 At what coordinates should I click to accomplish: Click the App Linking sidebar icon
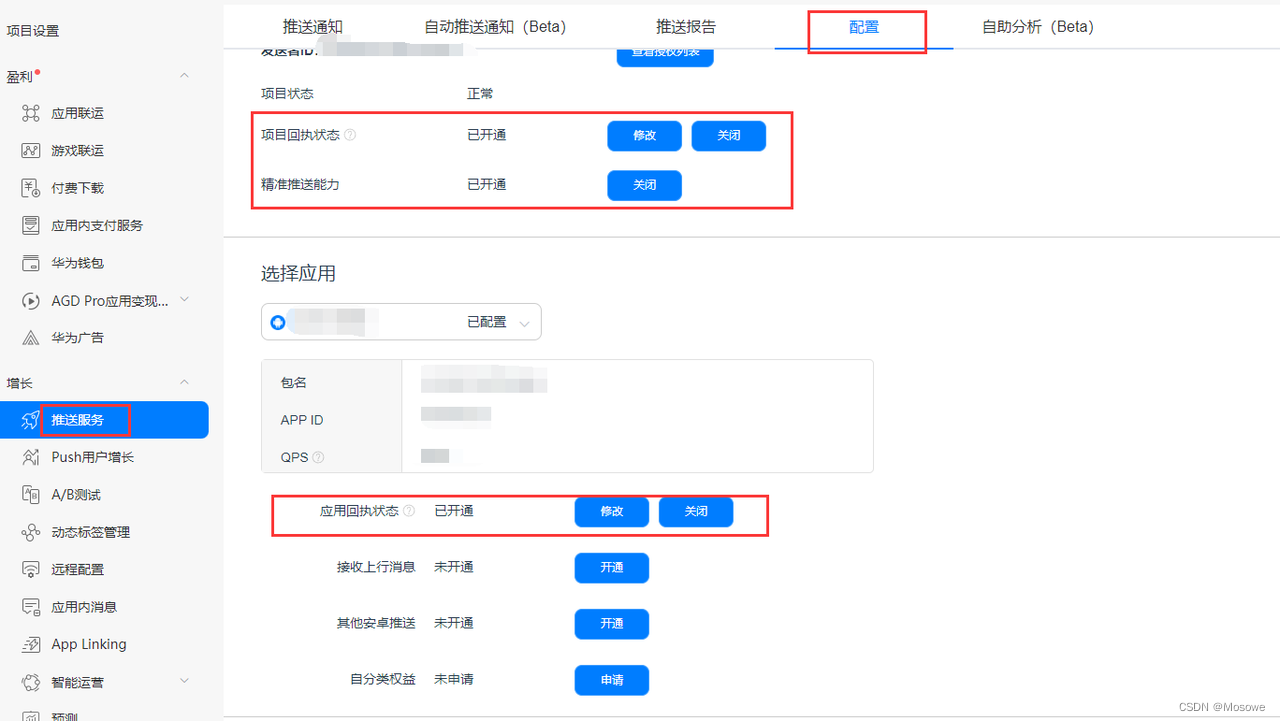[x=31, y=644]
